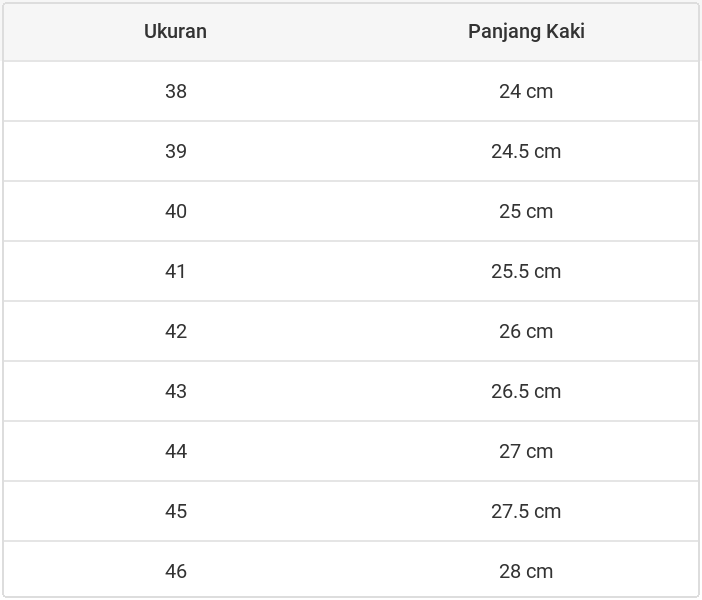
Task: Select the 24.5 cm cell
Action: tap(526, 151)
